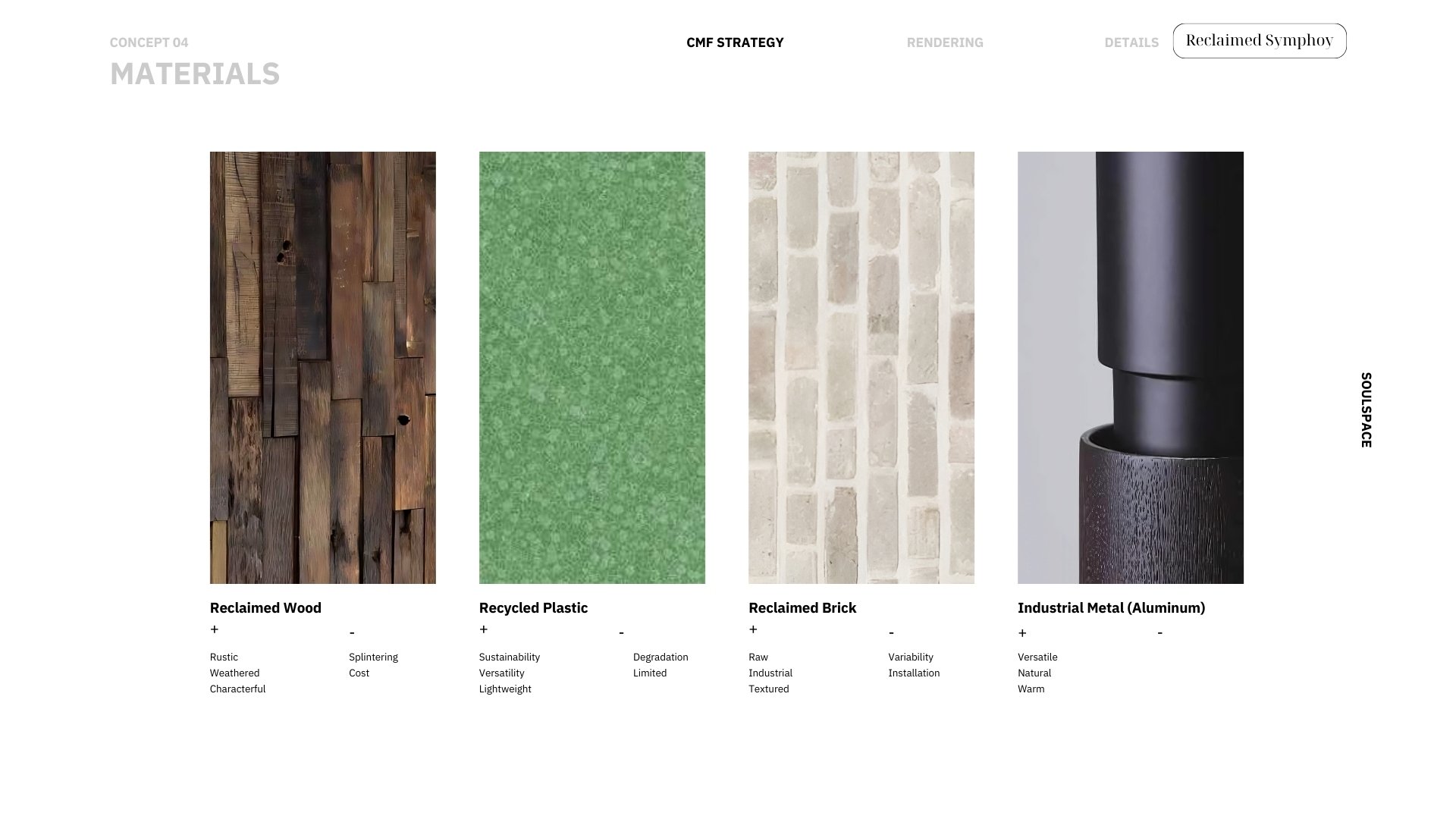Click the Reclaimed Wood title
Viewport: 1456px width, 819px height.
pyautogui.click(x=265, y=608)
